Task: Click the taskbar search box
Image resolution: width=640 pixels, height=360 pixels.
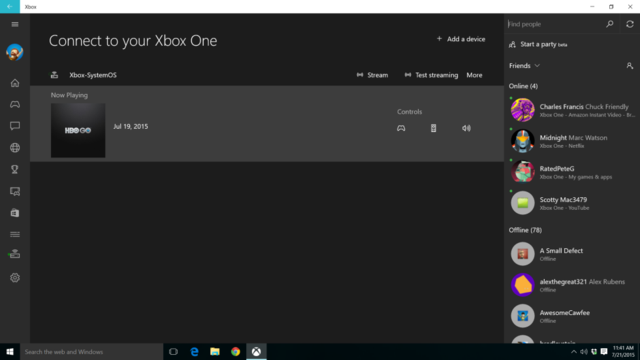Action: (x=91, y=351)
